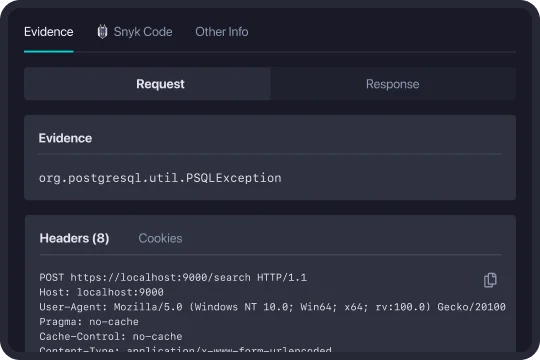Click the Host: localhost:9000 header line
Screen dimensions: 540x360
click(x=102, y=292)
